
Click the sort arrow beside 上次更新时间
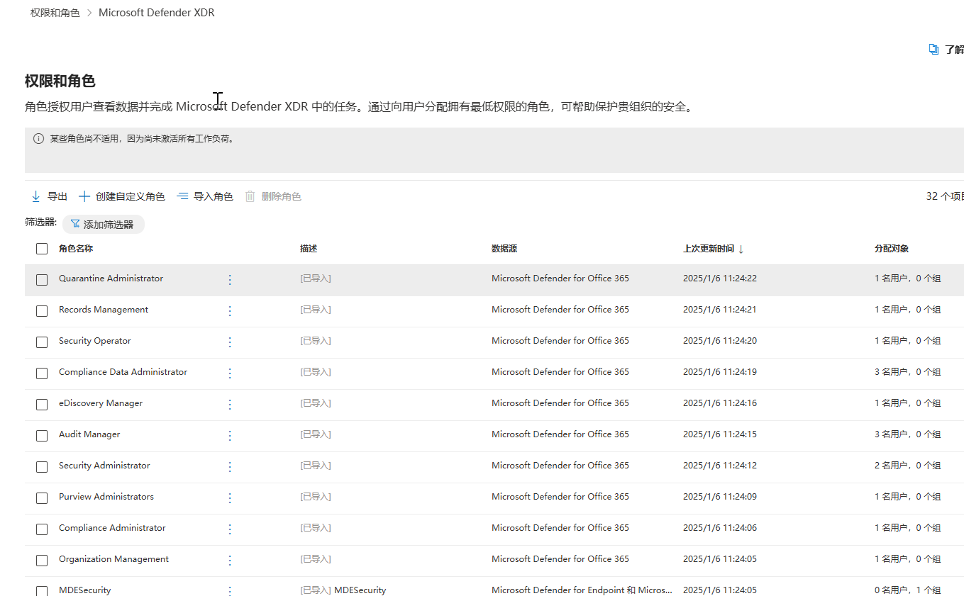741,249
